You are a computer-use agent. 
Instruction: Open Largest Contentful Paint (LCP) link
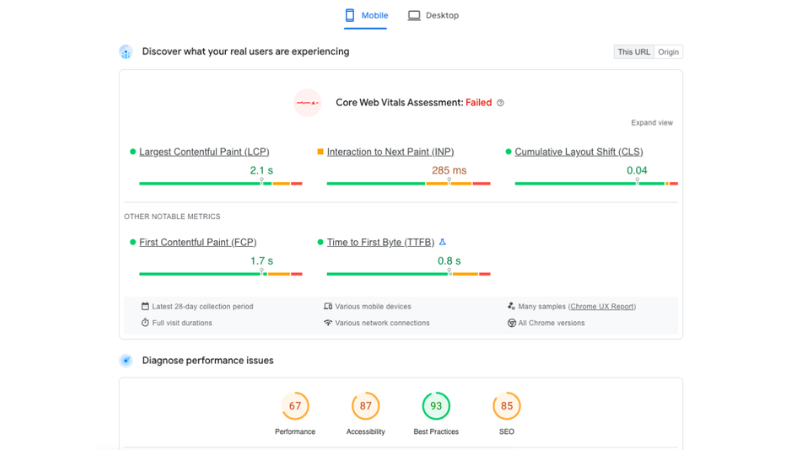(205, 152)
